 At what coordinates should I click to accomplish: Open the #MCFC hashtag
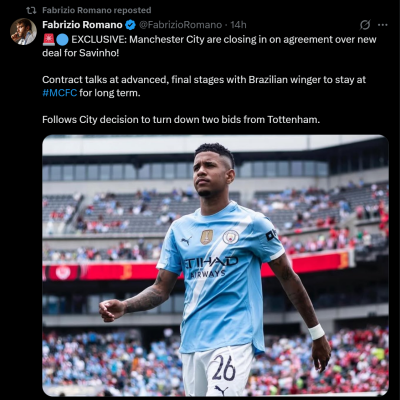pos(60,93)
